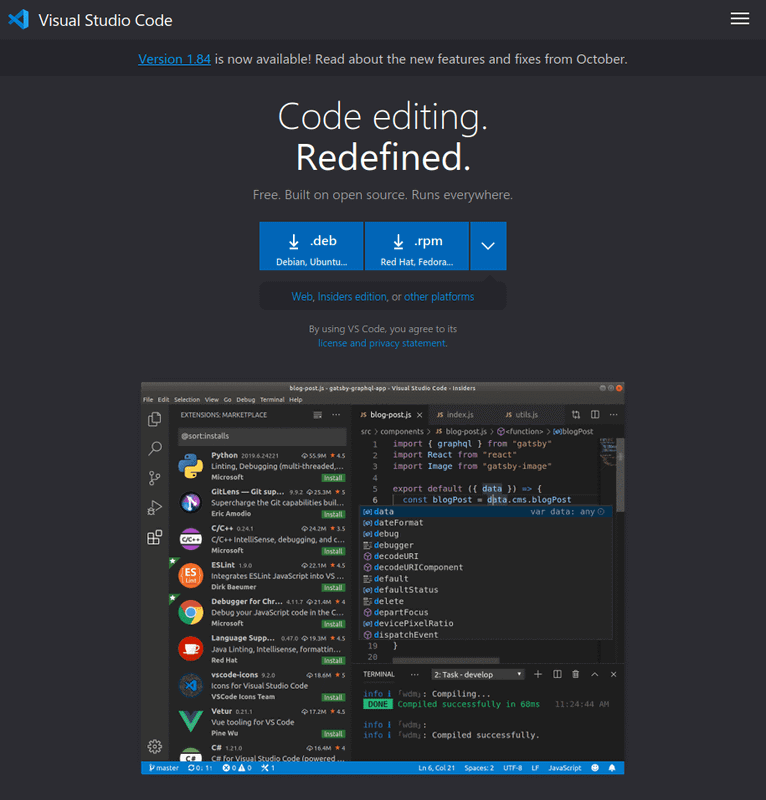The height and width of the screenshot is (800, 766).
Task: Click the Web link
Action: click(x=302, y=296)
